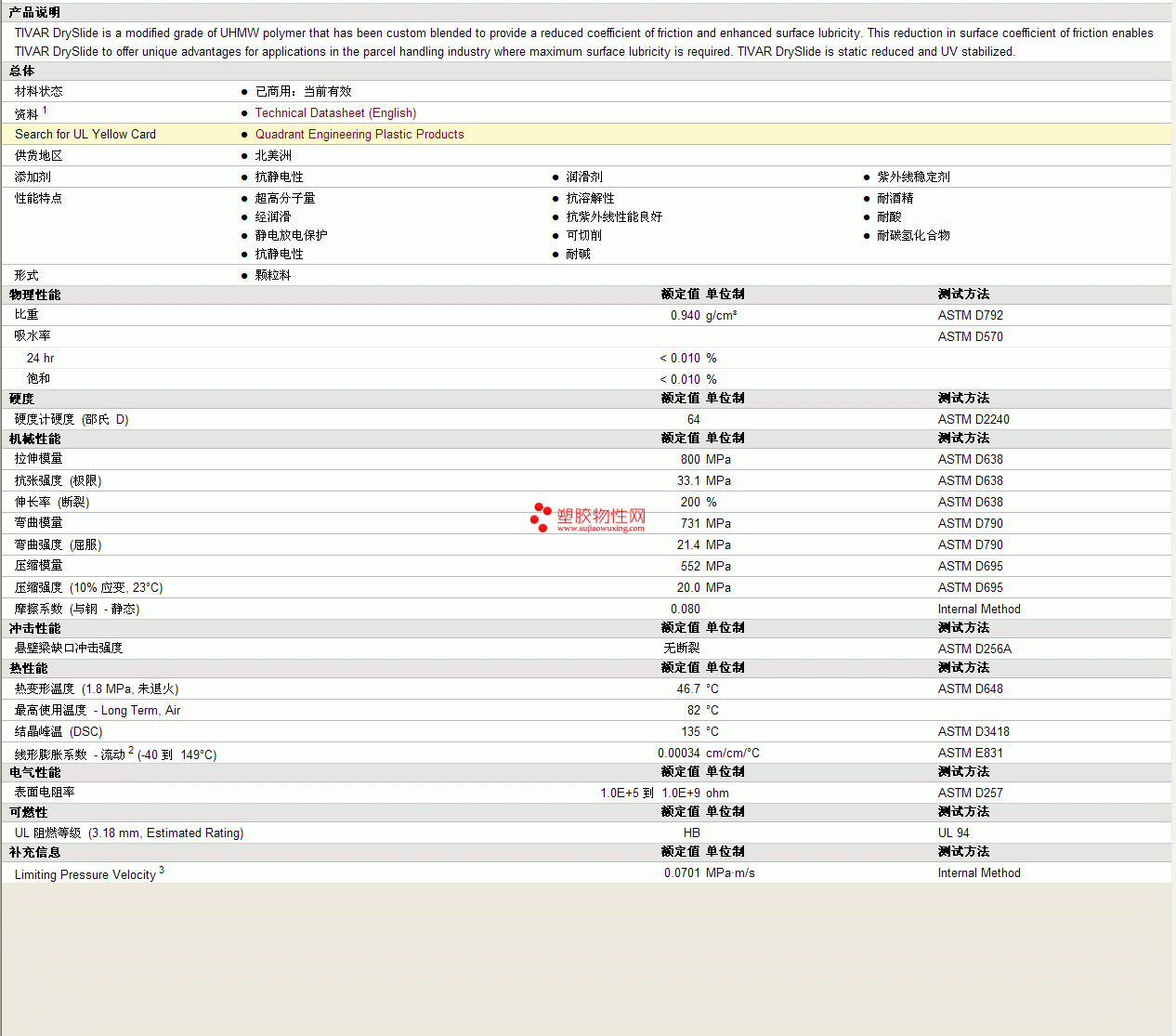Image resolution: width=1176 pixels, height=1036 pixels.
Task: Click Internal Method in the 摩擦系数 row
Action: (979, 609)
